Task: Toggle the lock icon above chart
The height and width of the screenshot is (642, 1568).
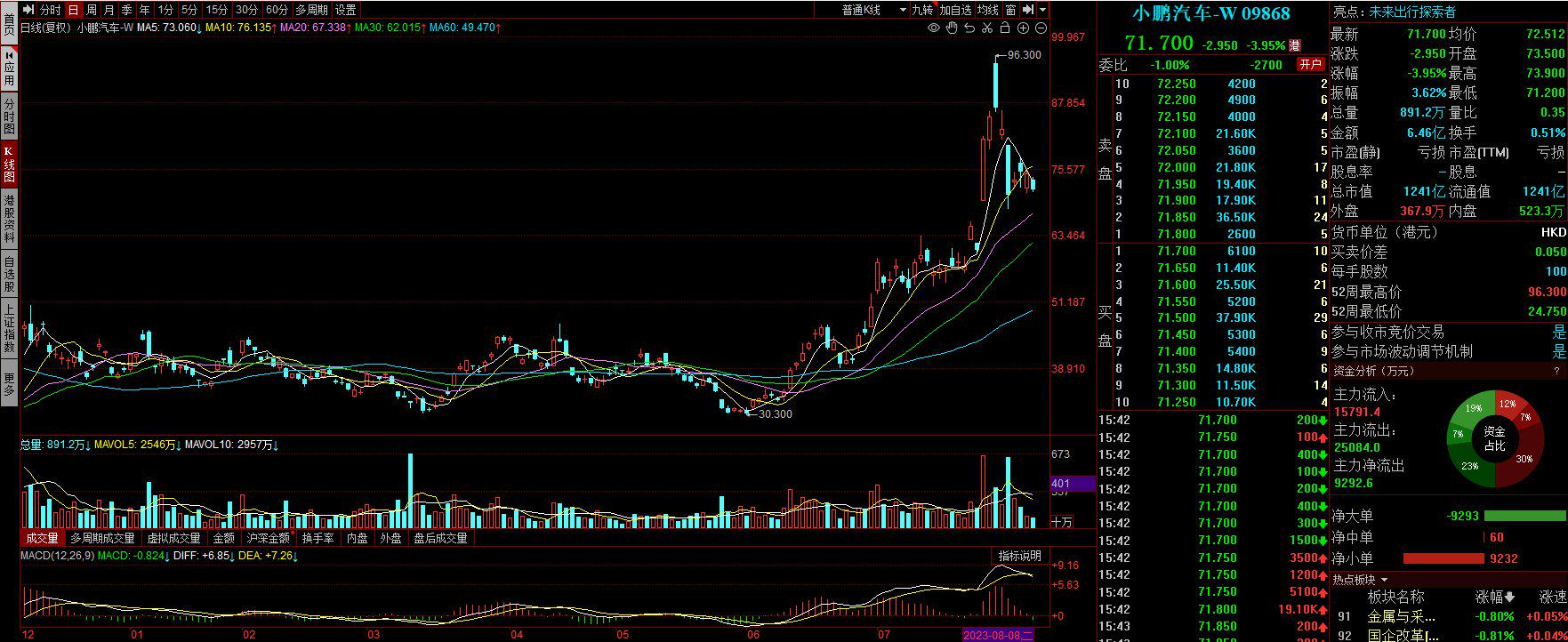Action: (x=1005, y=28)
